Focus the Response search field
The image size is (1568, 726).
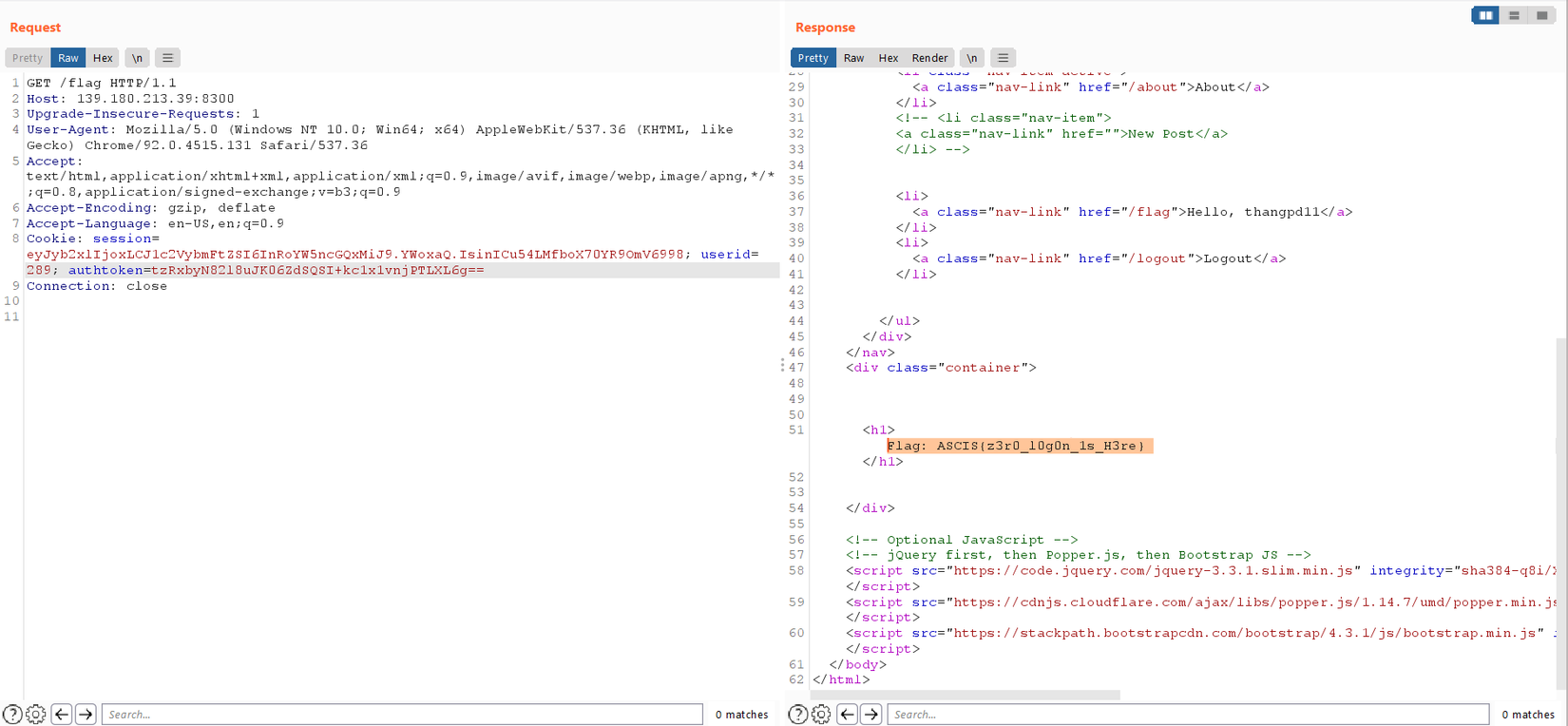tap(1188, 715)
